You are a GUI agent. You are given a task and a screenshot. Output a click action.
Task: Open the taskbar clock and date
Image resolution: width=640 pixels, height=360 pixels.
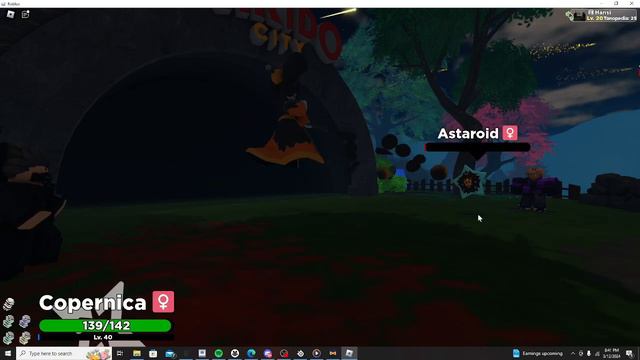tap(611, 353)
